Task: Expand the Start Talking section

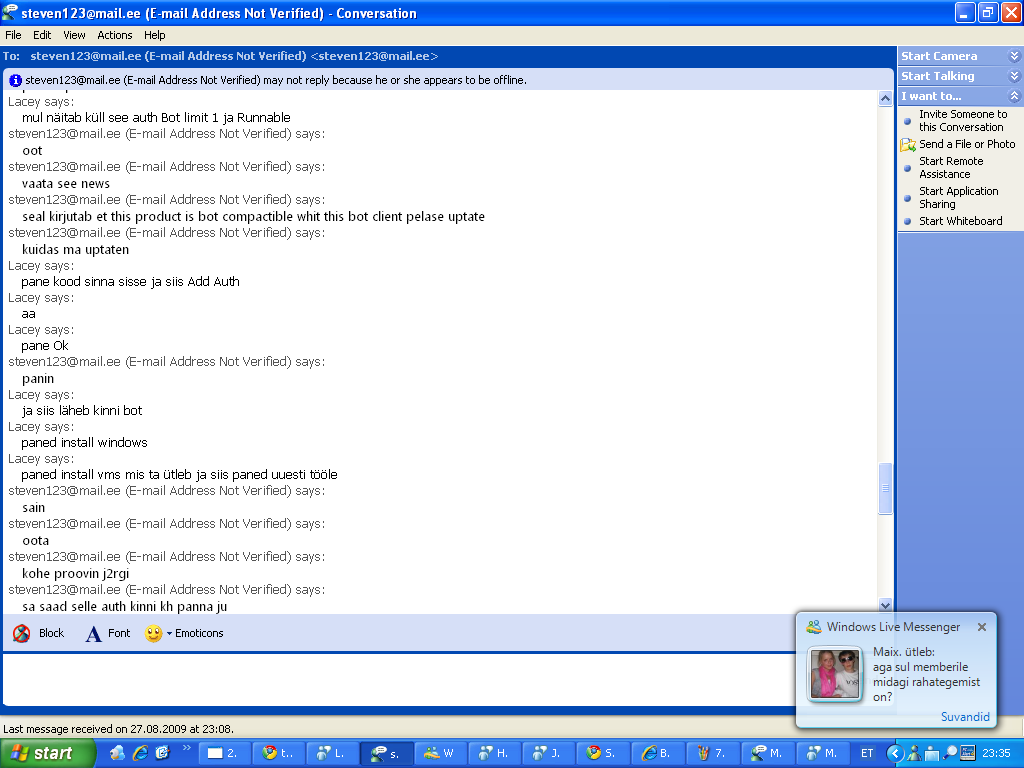Action: (x=1014, y=77)
